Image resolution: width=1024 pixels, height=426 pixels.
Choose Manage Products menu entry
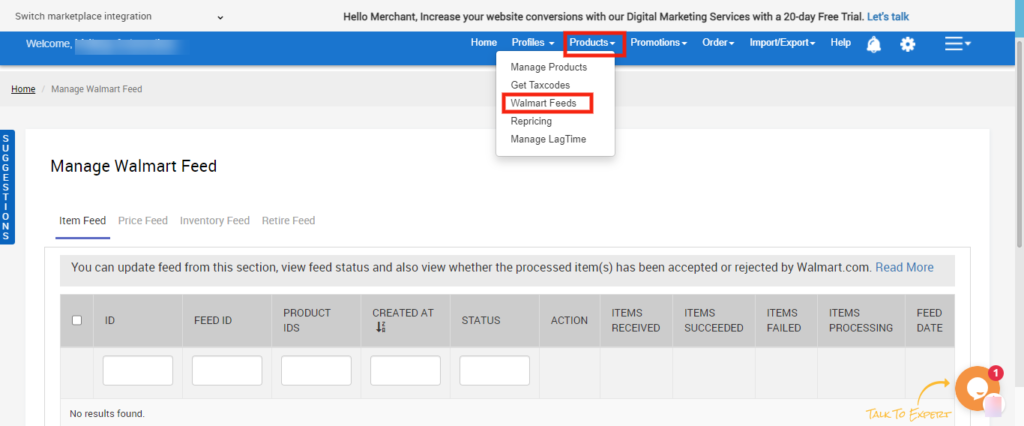coord(548,67)
